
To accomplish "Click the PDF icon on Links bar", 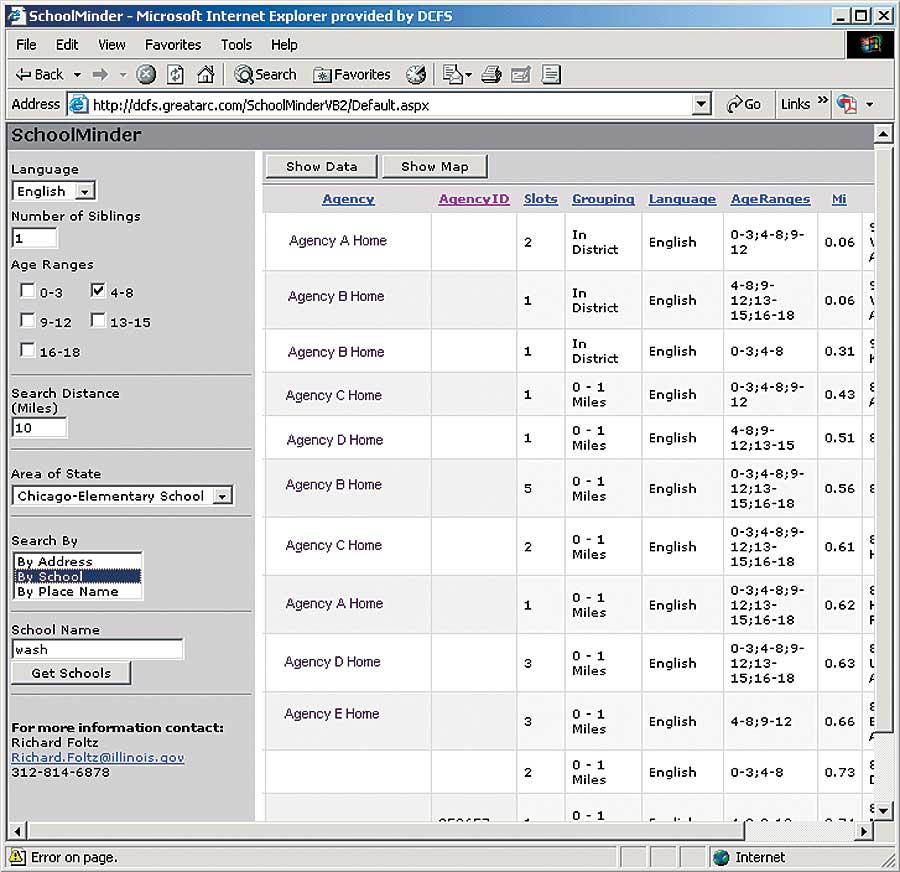I will [x=847, y=104].
